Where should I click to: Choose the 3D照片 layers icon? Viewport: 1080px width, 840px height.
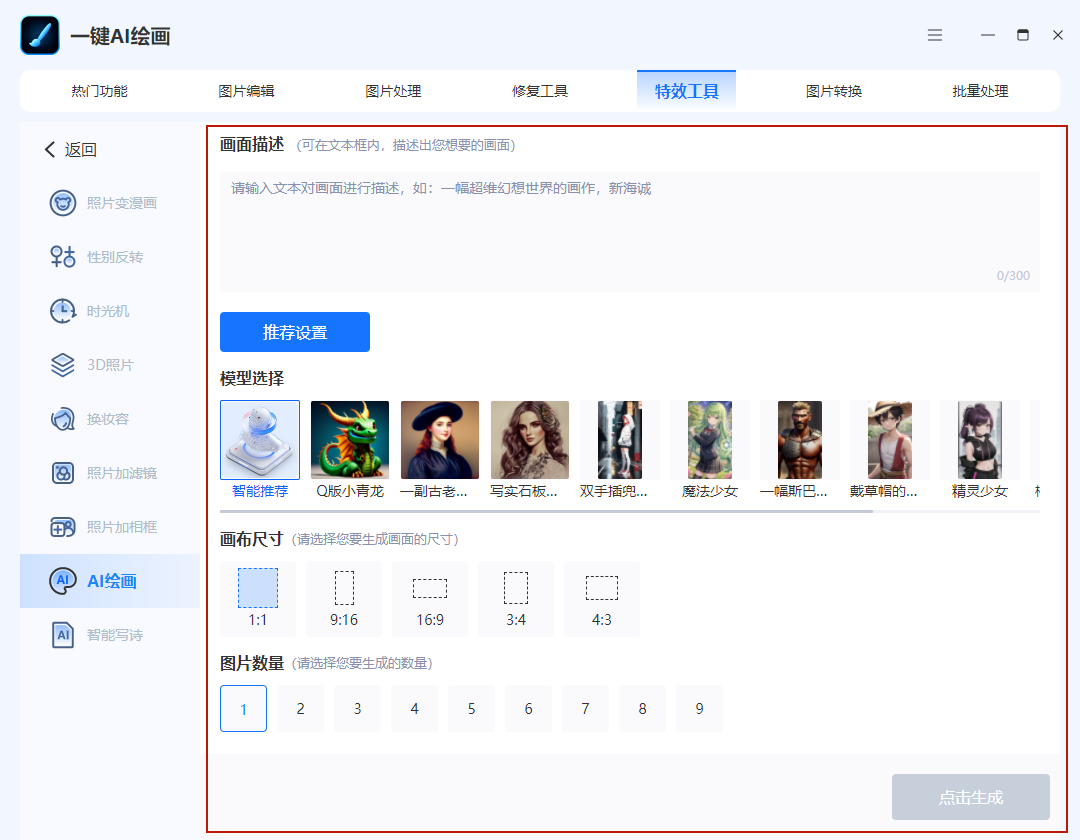pyautogui.click(x=63, y=365)
